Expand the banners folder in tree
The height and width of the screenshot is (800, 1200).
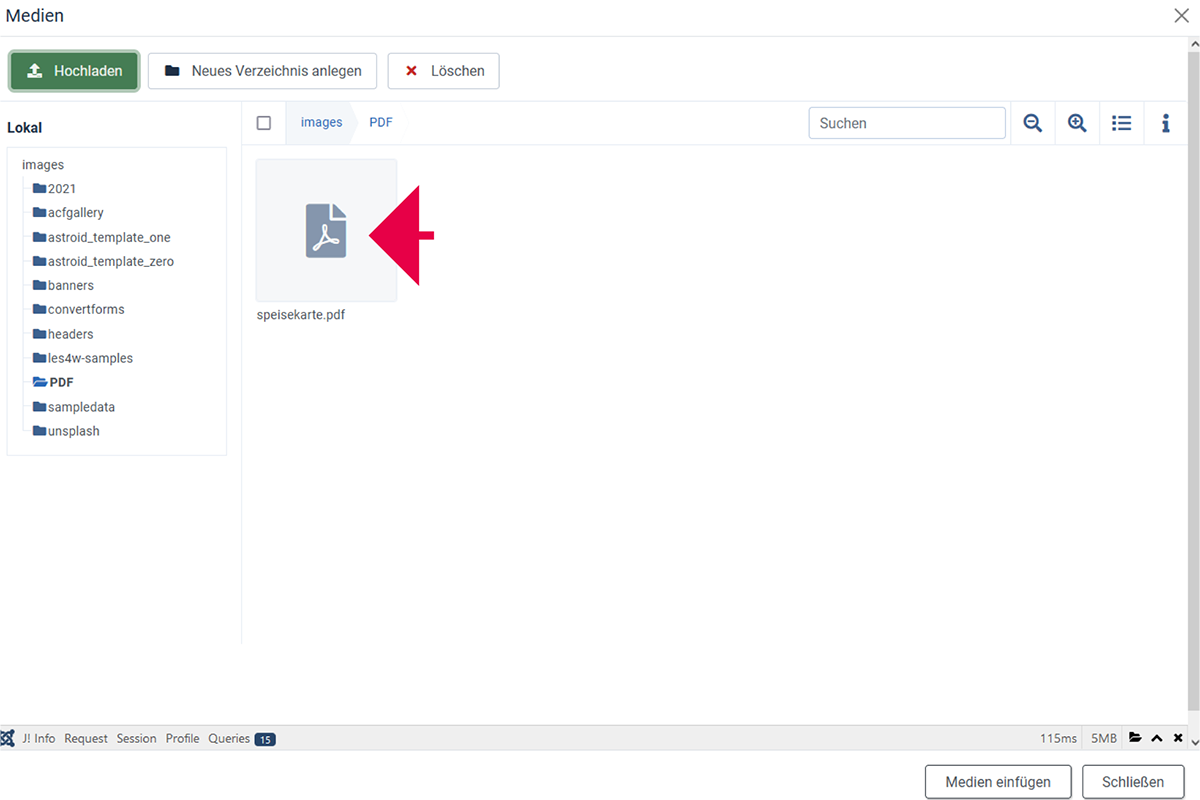[x=70, y=285]
